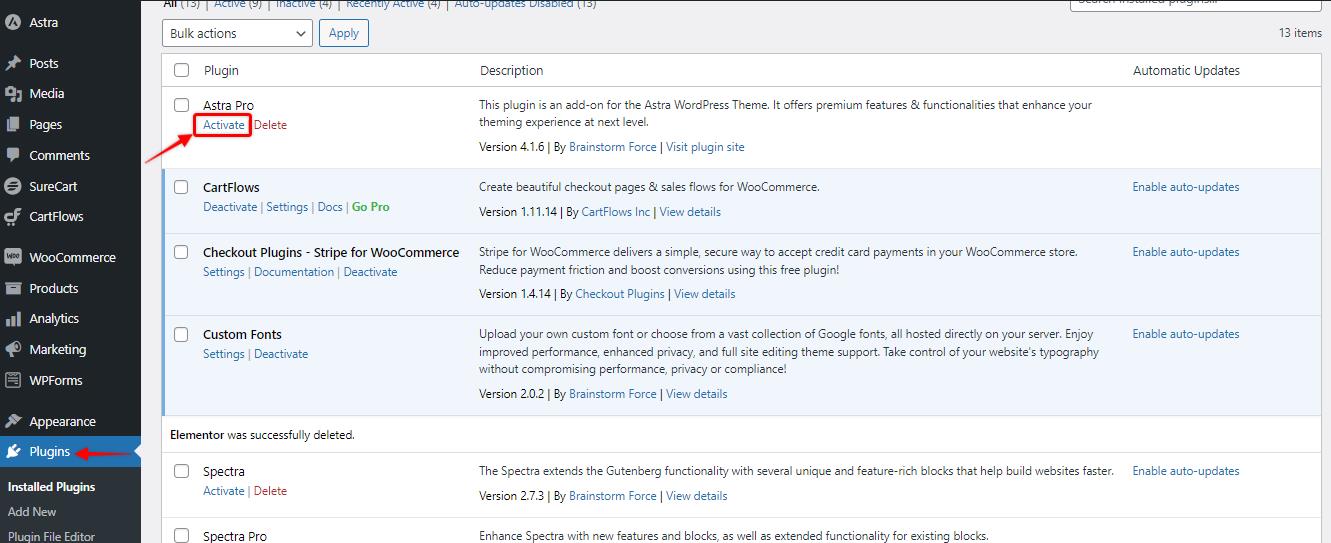Open the WPForms sidebar menu
This screenshot has height=543, width=1331.
[55, 380]
